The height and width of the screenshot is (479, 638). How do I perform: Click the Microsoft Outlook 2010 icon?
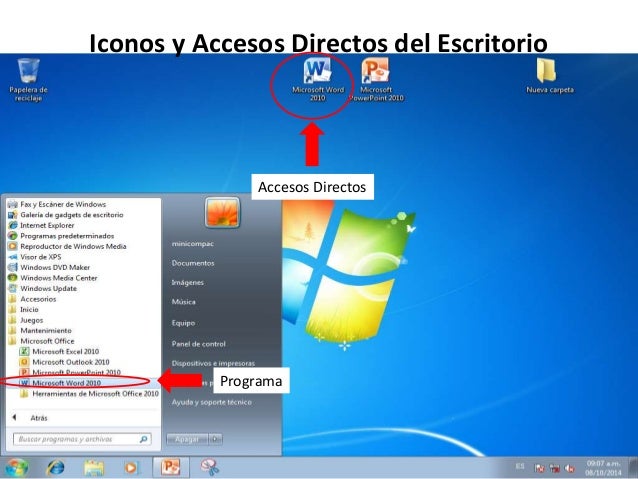[24, 362]
